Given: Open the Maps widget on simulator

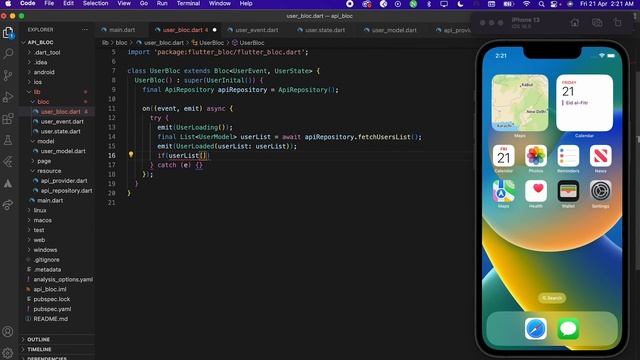Looking at the screenshot, I should click(x=520, y=103).
